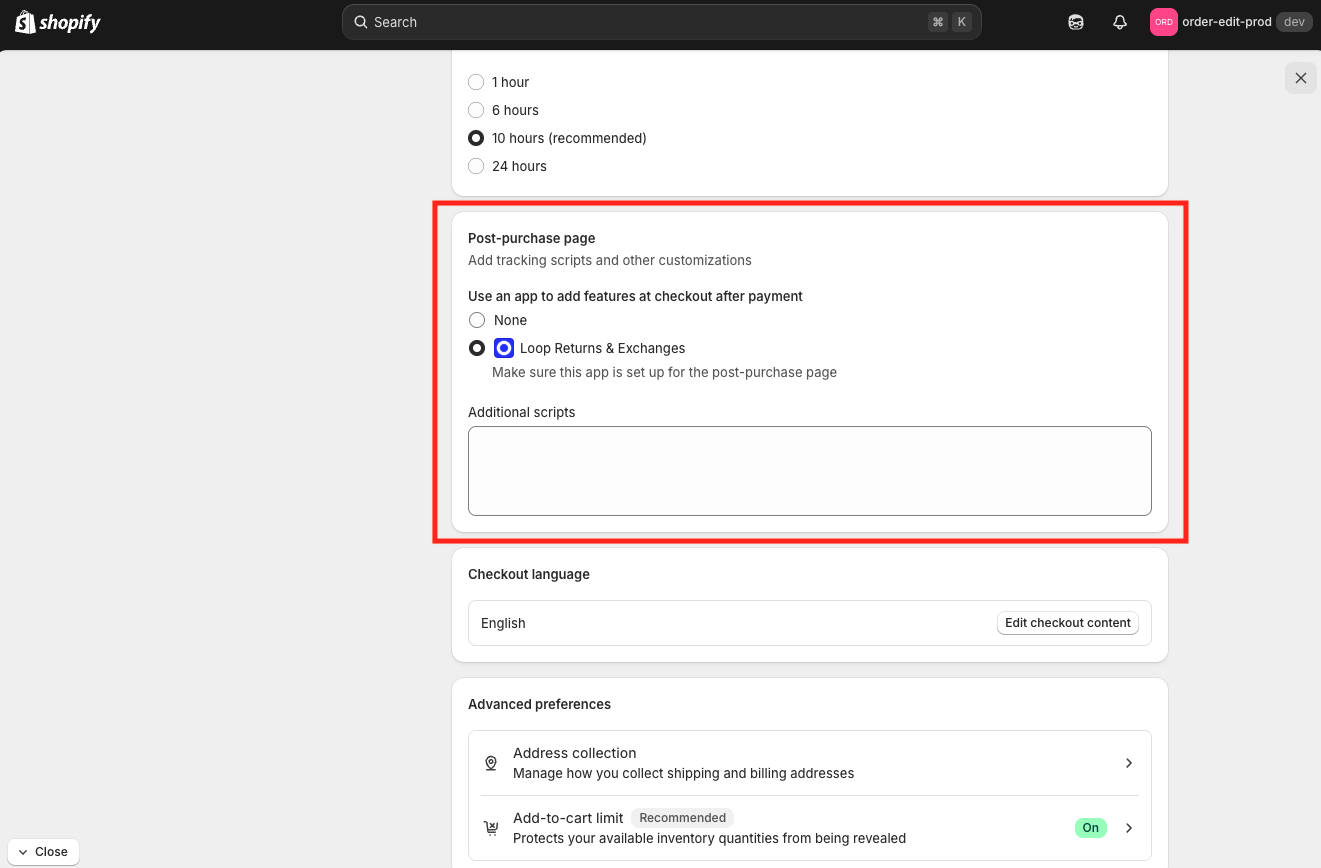Select the 6 hours radio button
1321x868 pixels.
click(476, 110)
